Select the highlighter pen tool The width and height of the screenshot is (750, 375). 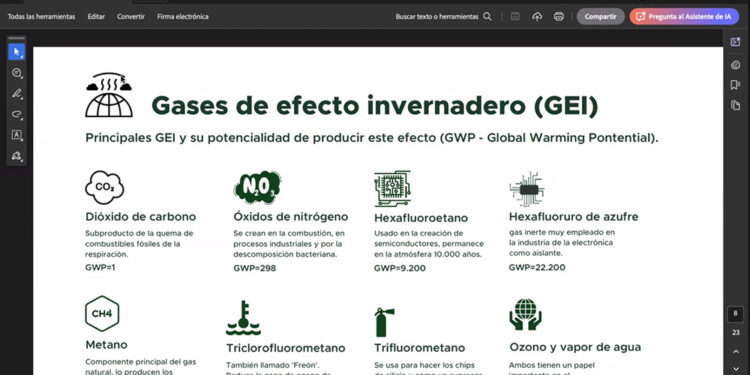click(x=16, y=93)
